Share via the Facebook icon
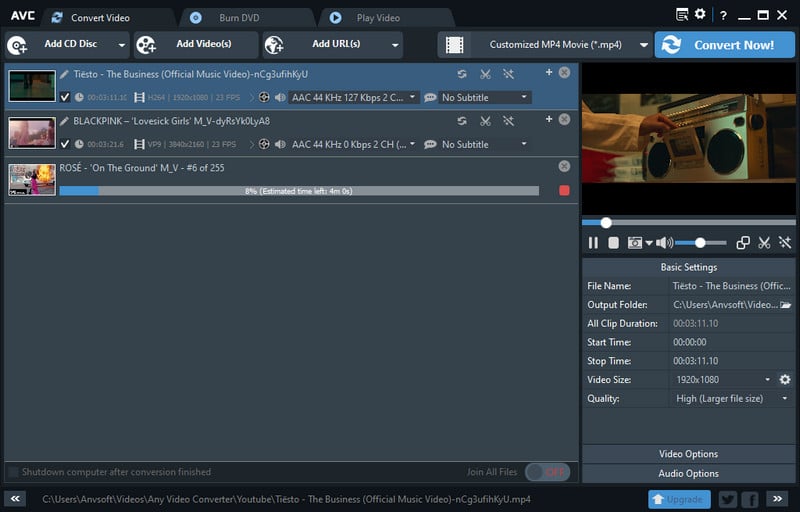 tap(750, 499)
